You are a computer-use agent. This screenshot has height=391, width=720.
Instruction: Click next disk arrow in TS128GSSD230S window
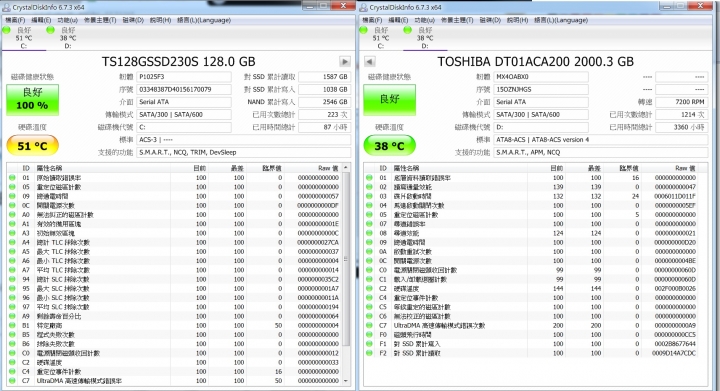(x=344, y=61)
